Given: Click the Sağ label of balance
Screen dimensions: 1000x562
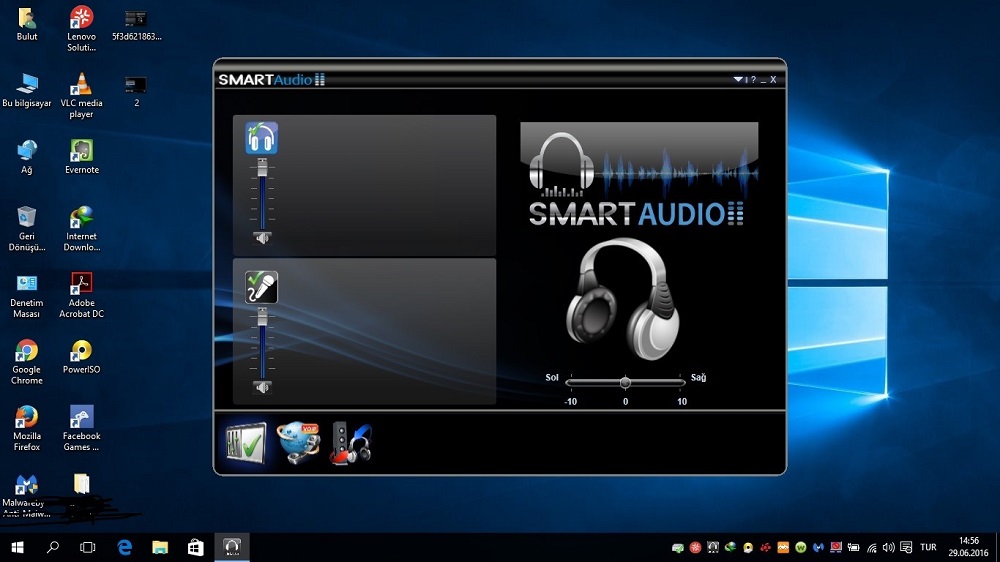Looking at the screenshot, I should click(x=698, y=378).
